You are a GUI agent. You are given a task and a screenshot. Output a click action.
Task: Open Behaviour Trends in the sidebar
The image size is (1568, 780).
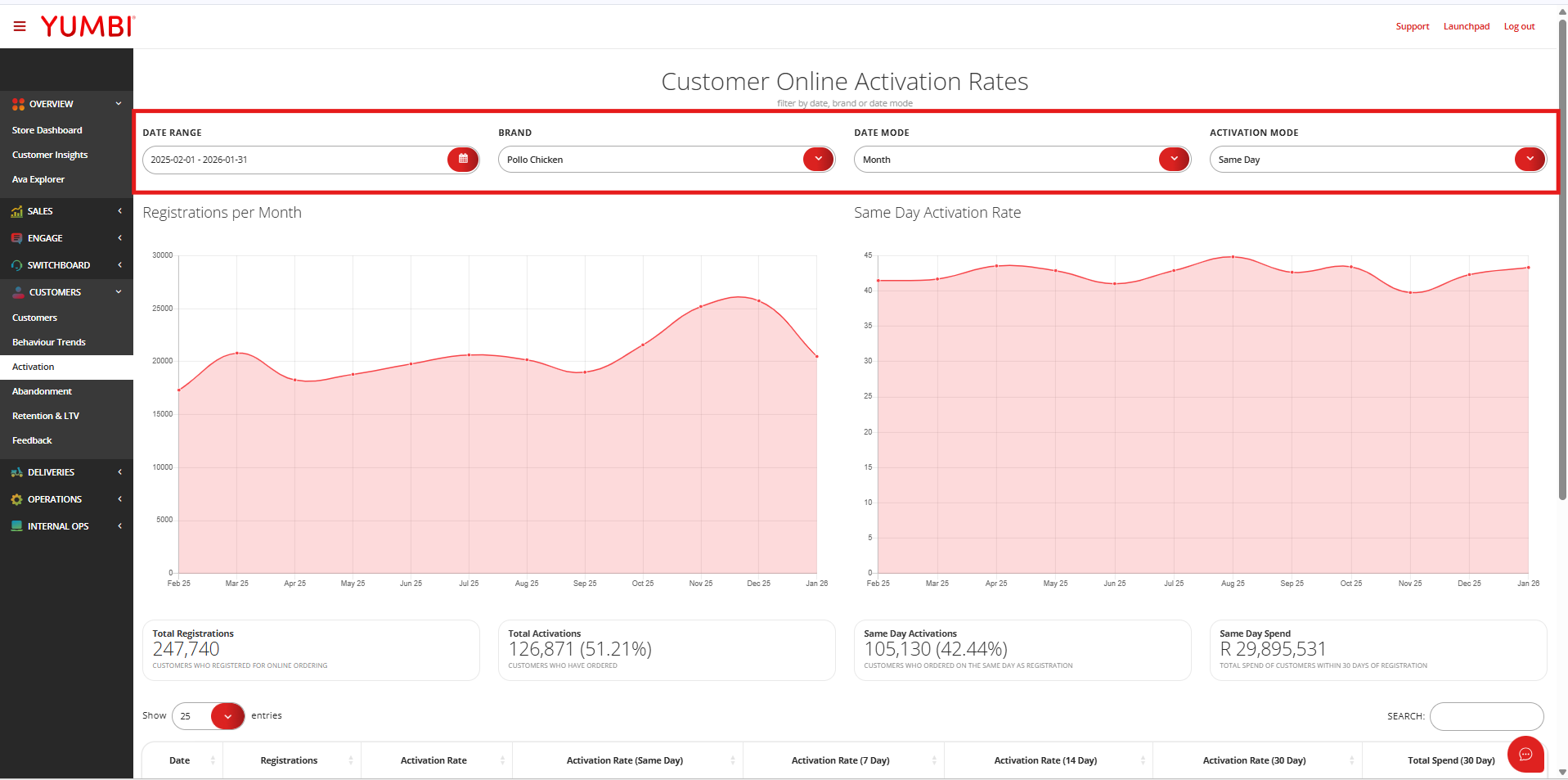coord(49,342)
